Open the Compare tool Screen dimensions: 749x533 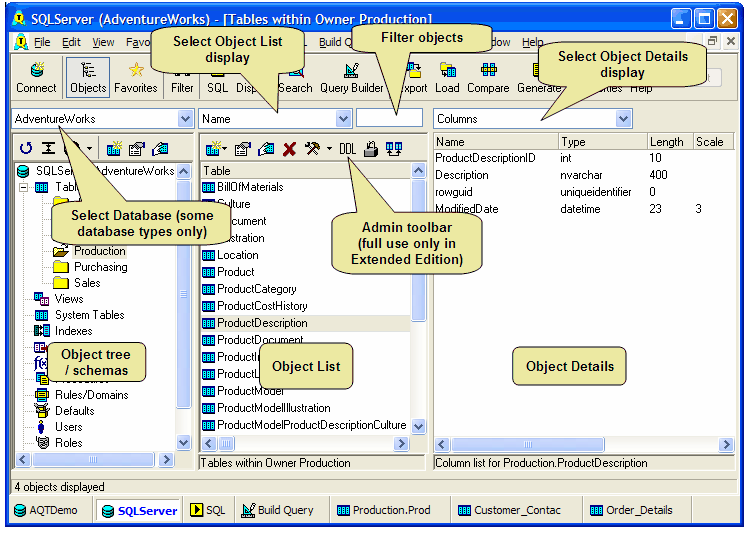click(x=488, y=78)
